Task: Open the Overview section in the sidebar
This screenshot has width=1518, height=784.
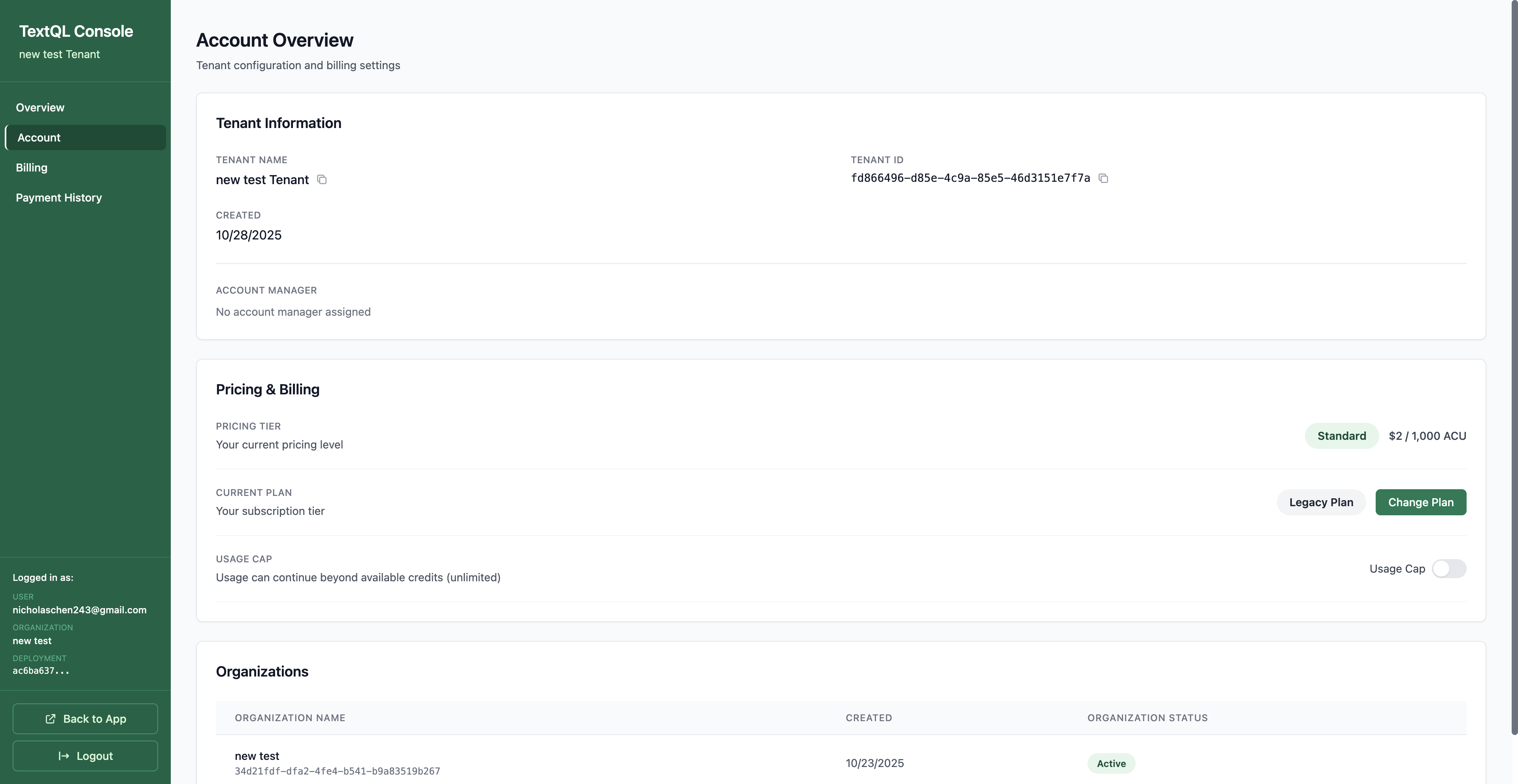Action: pos(40,107)
